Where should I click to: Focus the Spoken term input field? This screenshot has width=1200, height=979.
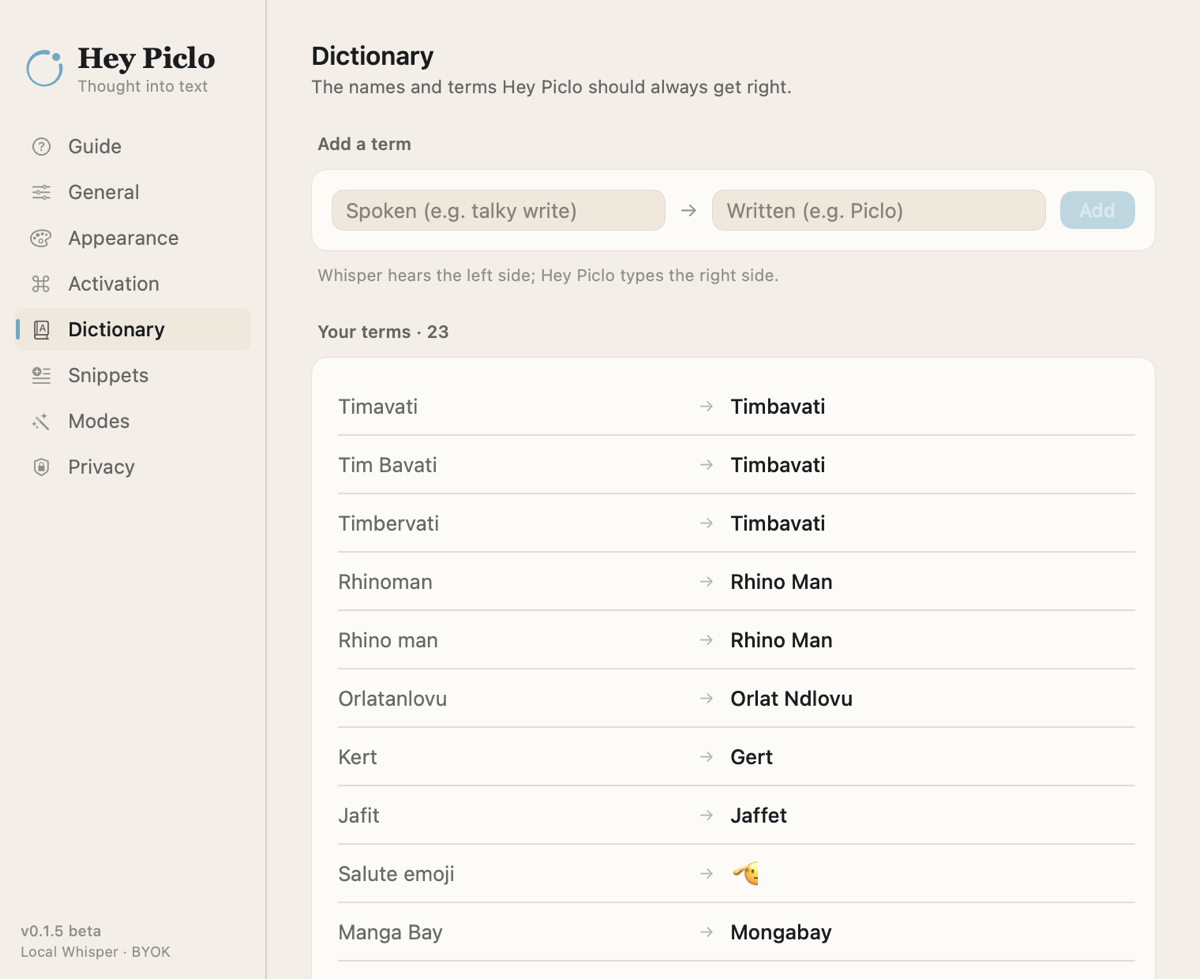tap(498, 211)
